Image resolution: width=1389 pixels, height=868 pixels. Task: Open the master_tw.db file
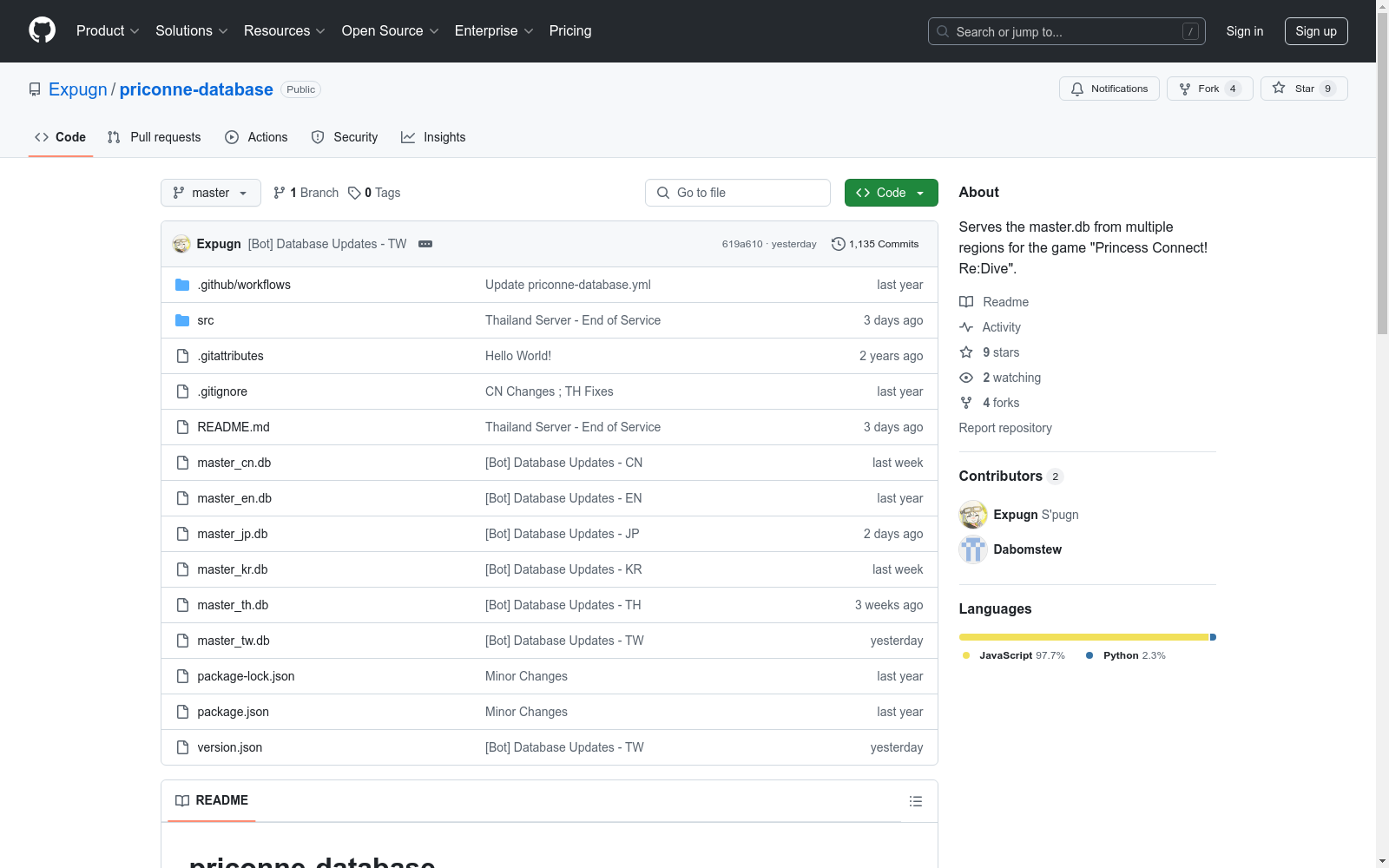[x=234, y=641]
